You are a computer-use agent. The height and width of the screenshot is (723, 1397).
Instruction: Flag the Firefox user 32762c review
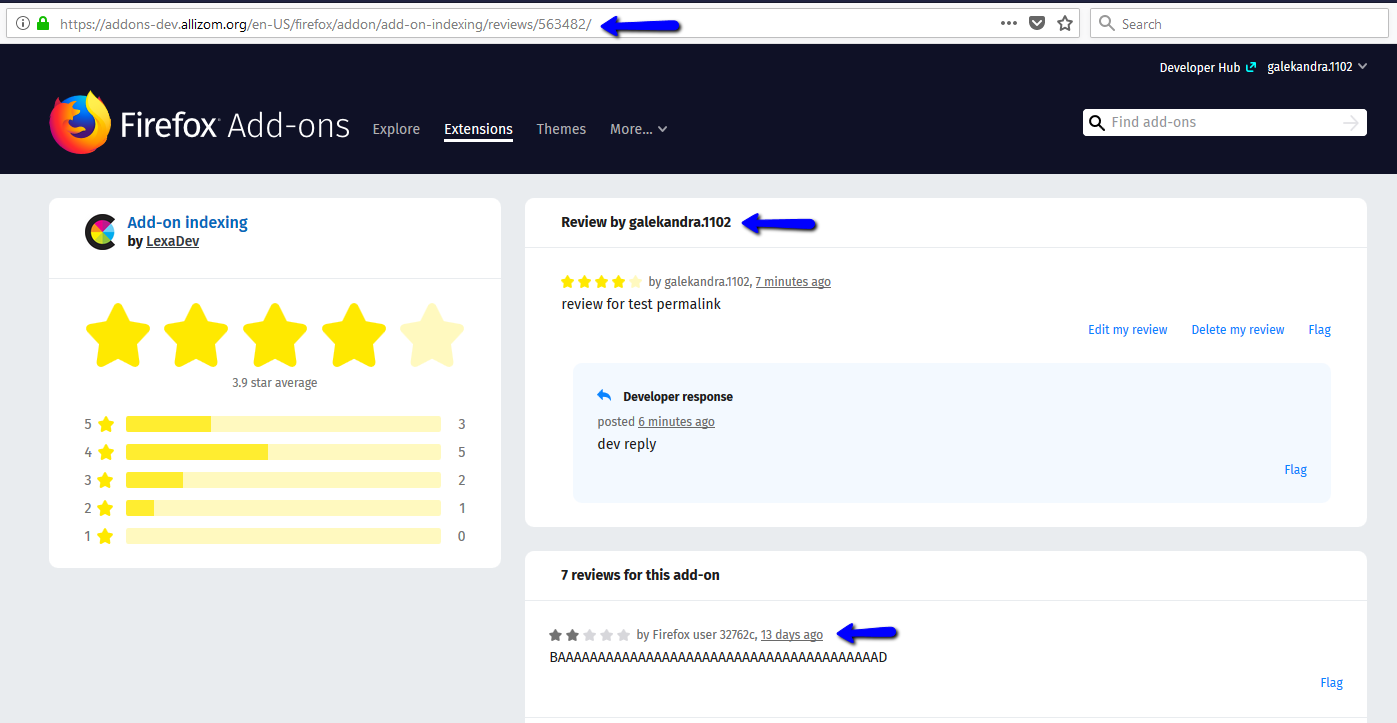click(1332, 683)
